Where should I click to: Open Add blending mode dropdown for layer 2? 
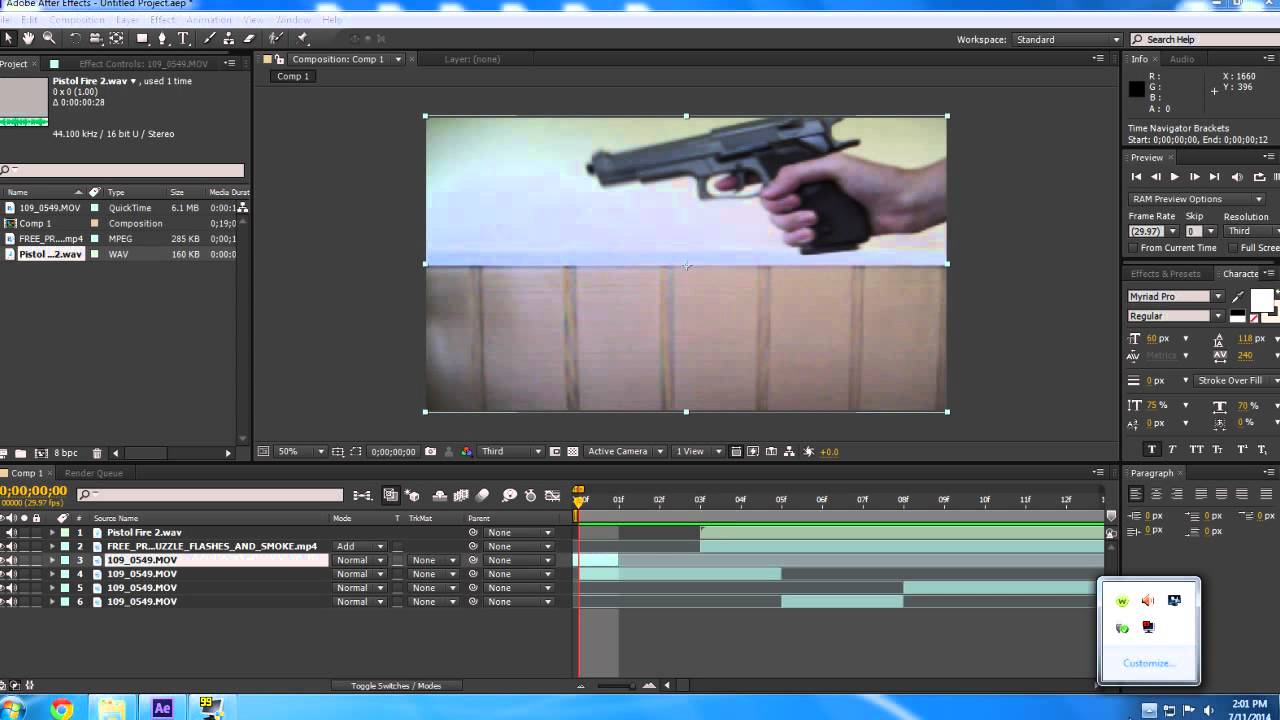click(x=360, y=546)
